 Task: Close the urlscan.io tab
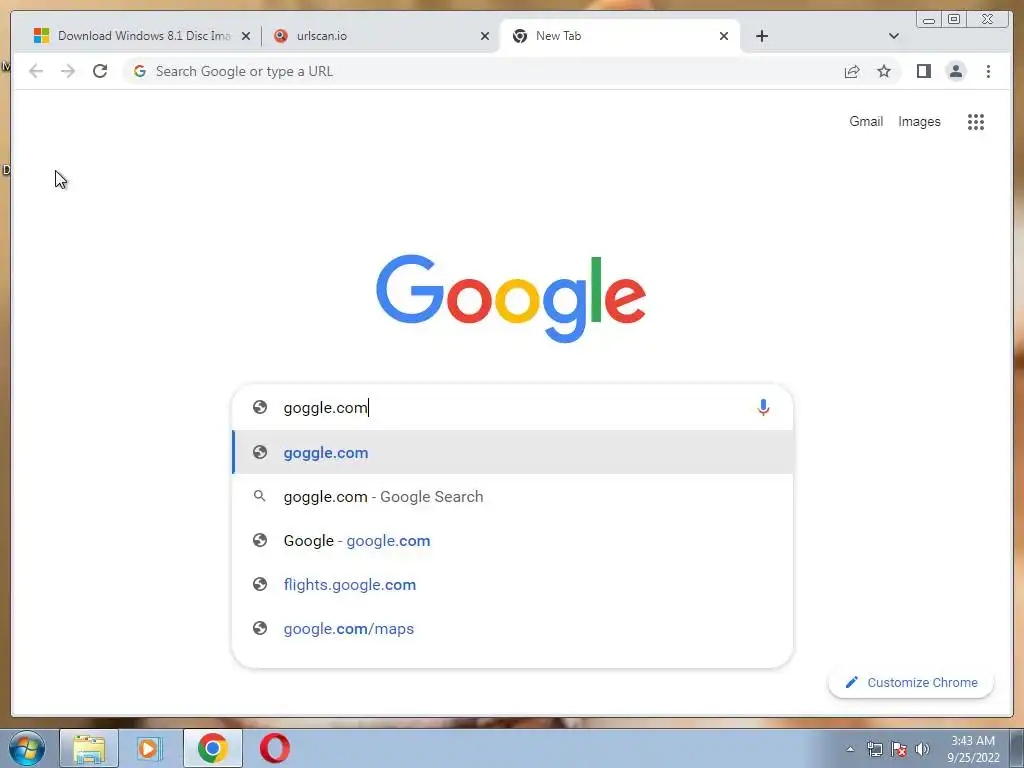pyautogui.click(x=485, y=36)
